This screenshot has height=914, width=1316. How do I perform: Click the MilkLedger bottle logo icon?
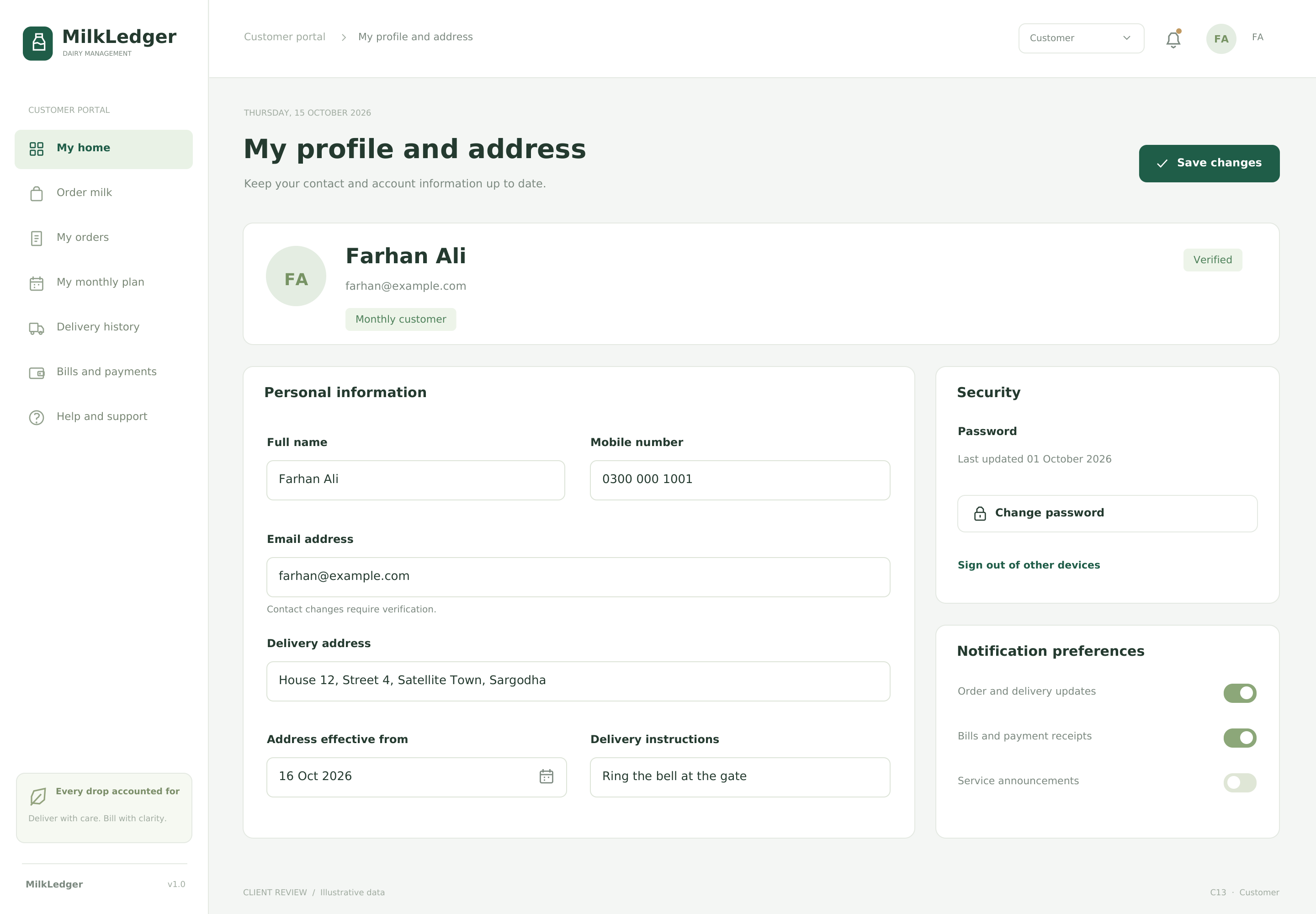(38, 43)
